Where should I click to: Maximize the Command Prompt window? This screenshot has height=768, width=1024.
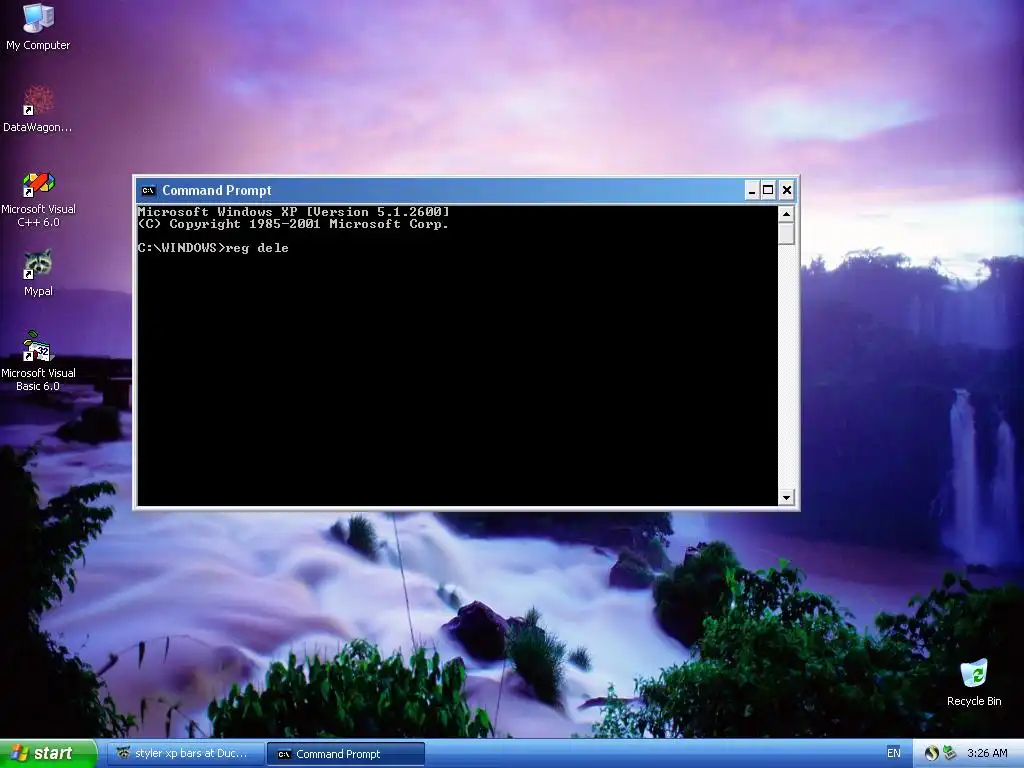point(769,191)
